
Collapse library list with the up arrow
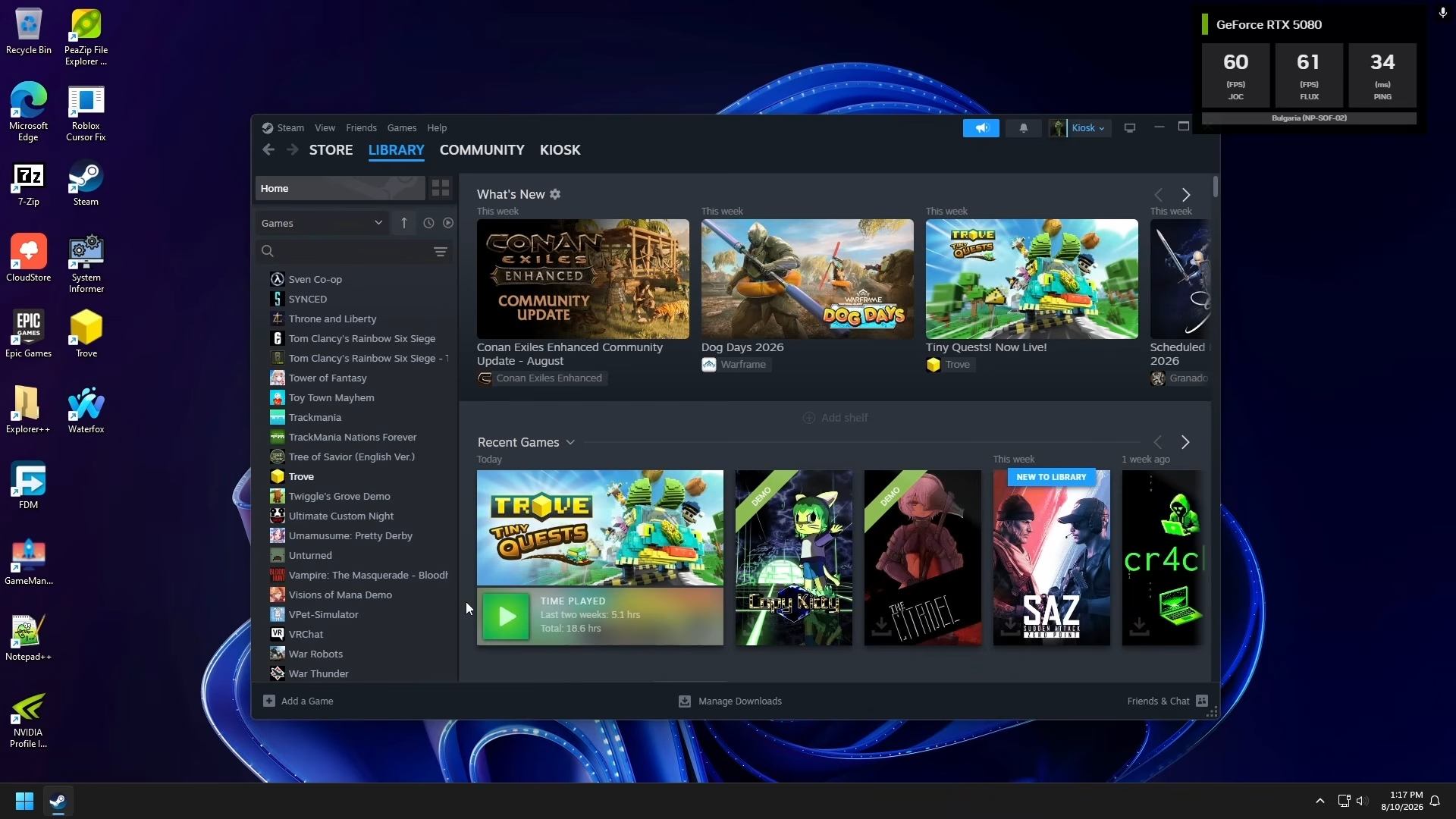pyautogui.click(x=404, y=223)
